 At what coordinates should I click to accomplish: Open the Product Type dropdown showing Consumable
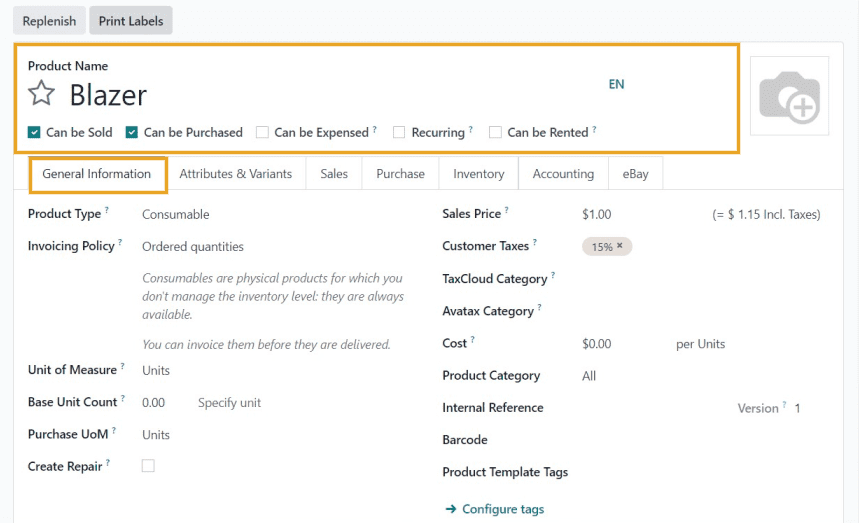[176, 214]
